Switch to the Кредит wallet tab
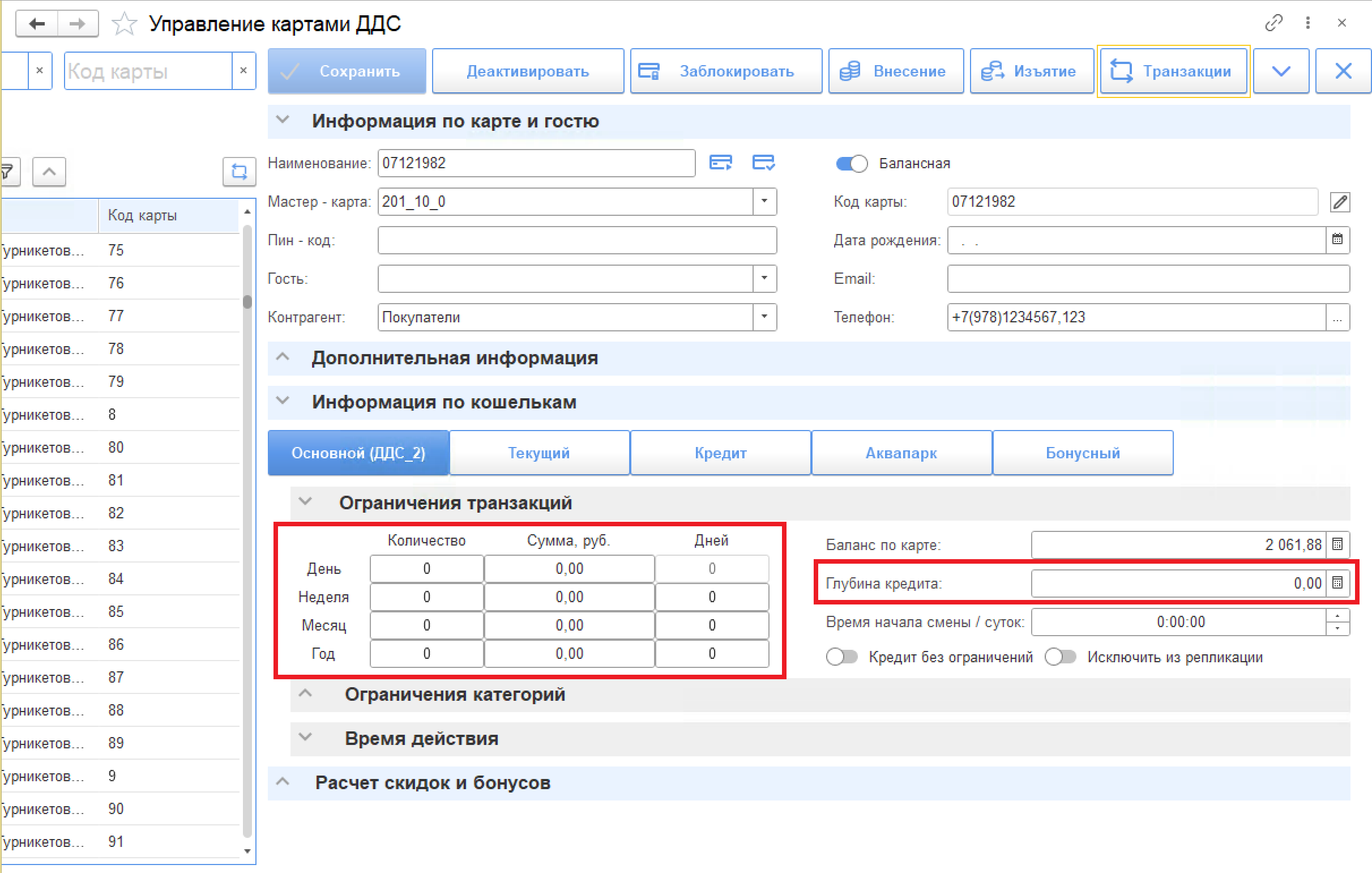The image size is (1372, 873). [720, 453]
